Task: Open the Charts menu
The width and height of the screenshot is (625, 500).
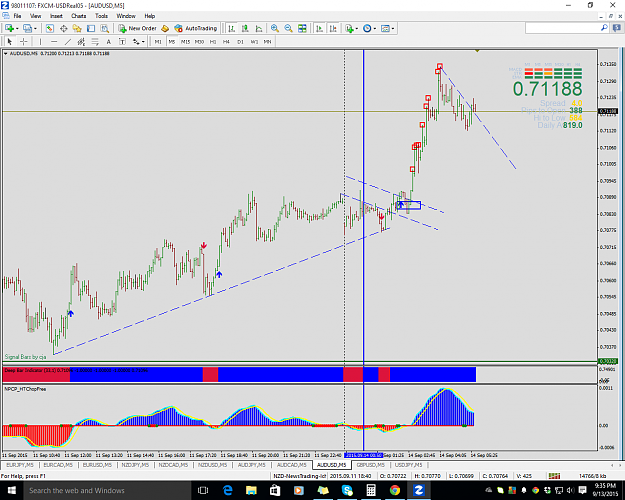Action: [79, 16]
